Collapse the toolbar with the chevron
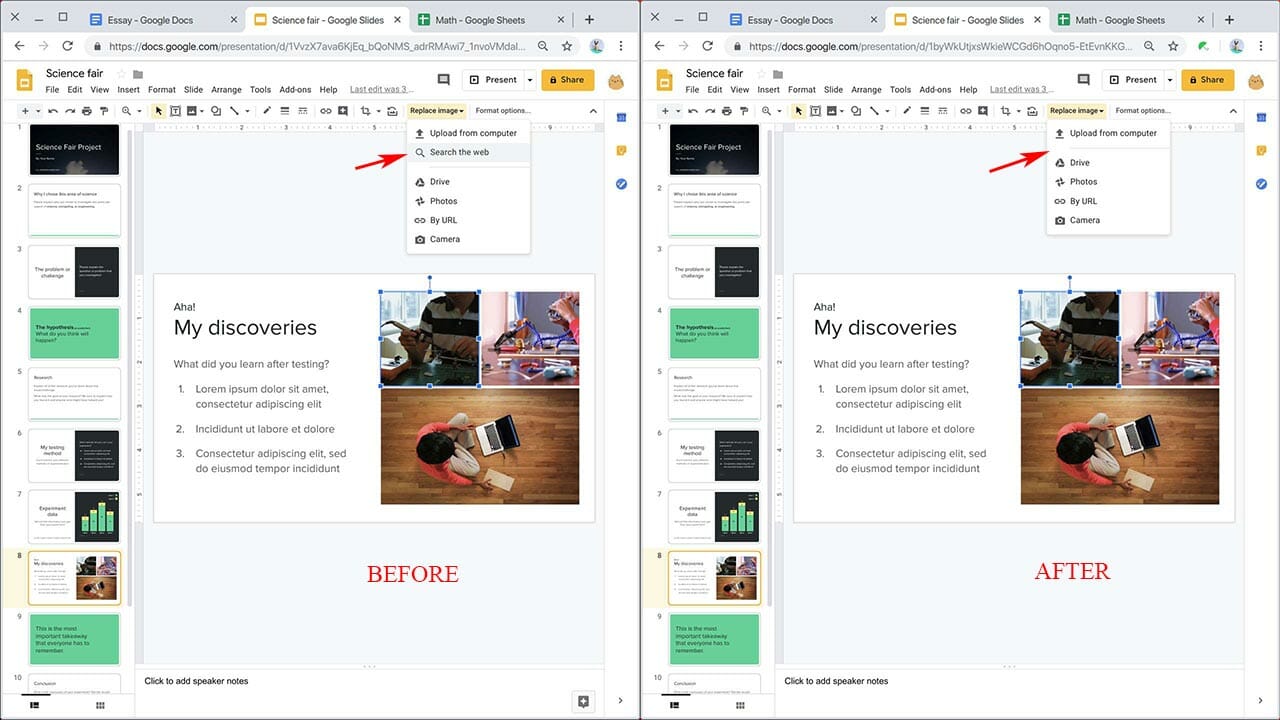Screen dimensions: 1280x720 594,111
